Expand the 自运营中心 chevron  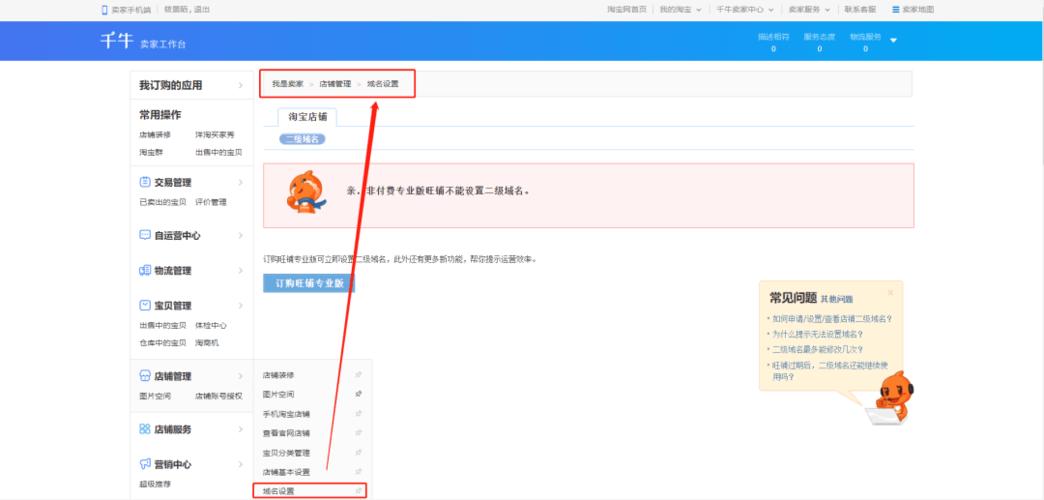pyautogui.click(x=240, y=236)
